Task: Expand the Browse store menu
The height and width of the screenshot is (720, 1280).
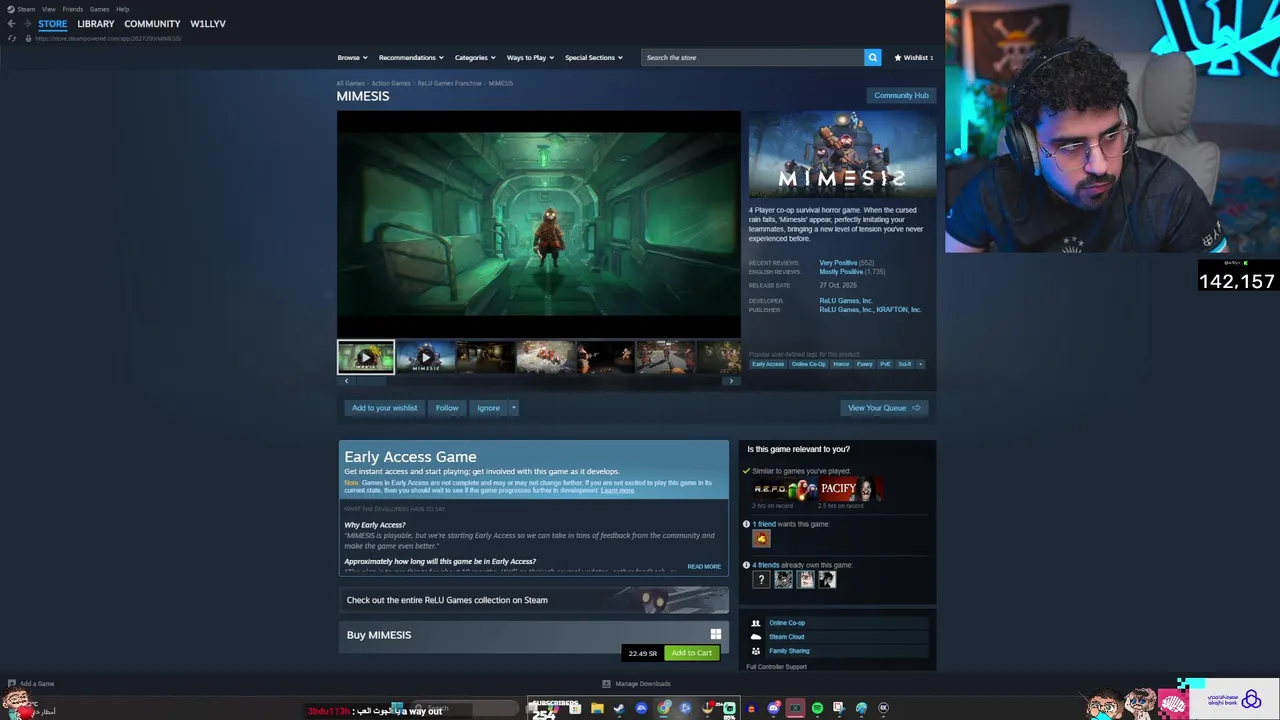Action: click(352, 57)
